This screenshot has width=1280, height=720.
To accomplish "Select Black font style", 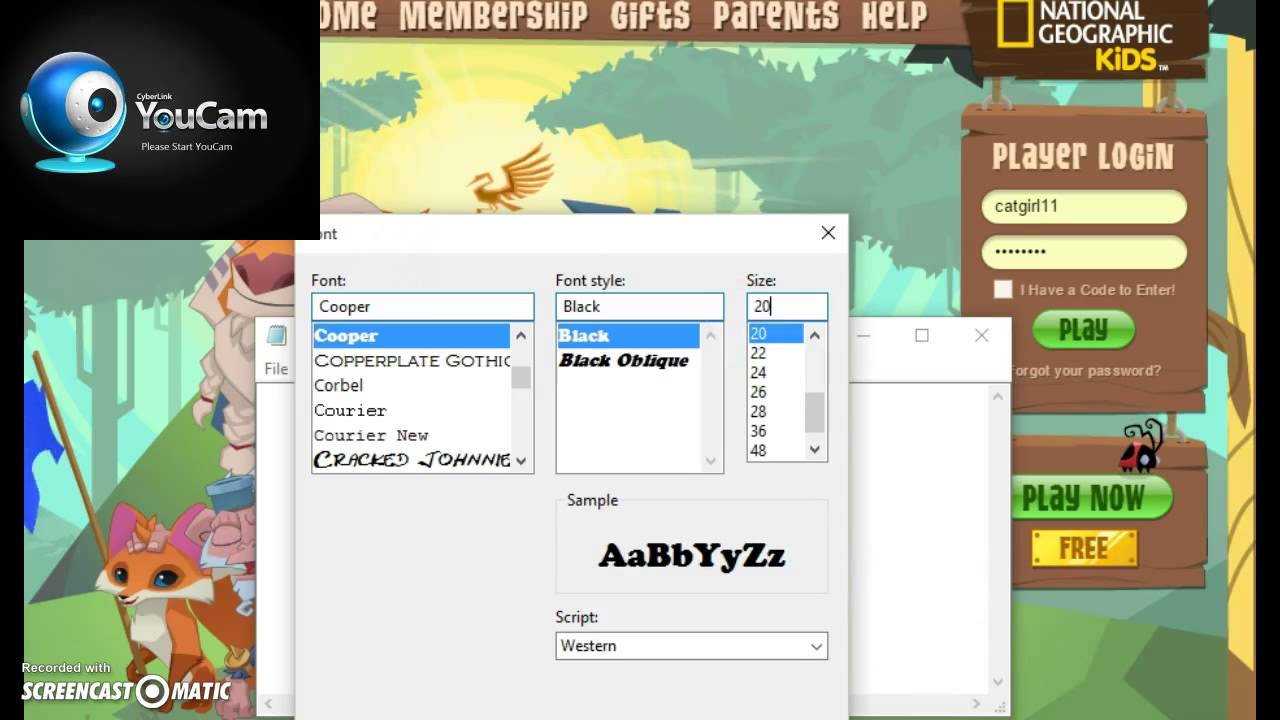I will pyautogui.click(x=629, y=336).
